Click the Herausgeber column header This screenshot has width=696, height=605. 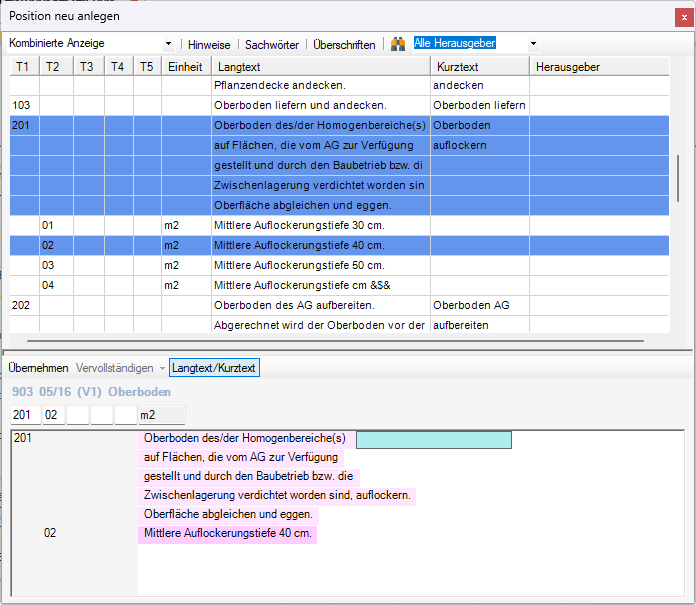point(599,67)
